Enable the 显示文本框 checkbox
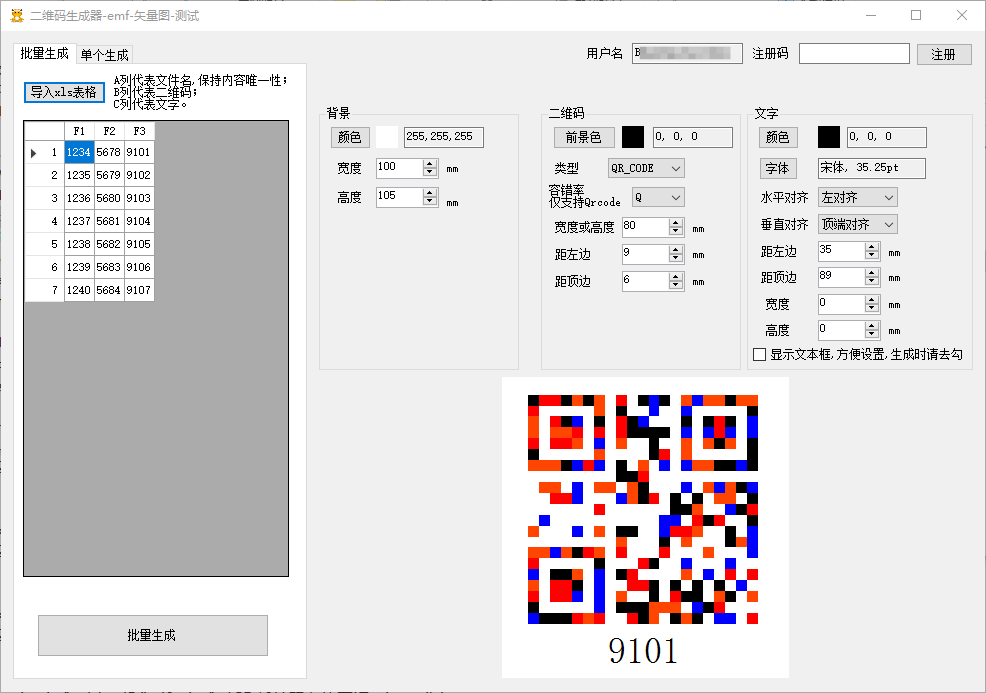 [760, 355]
